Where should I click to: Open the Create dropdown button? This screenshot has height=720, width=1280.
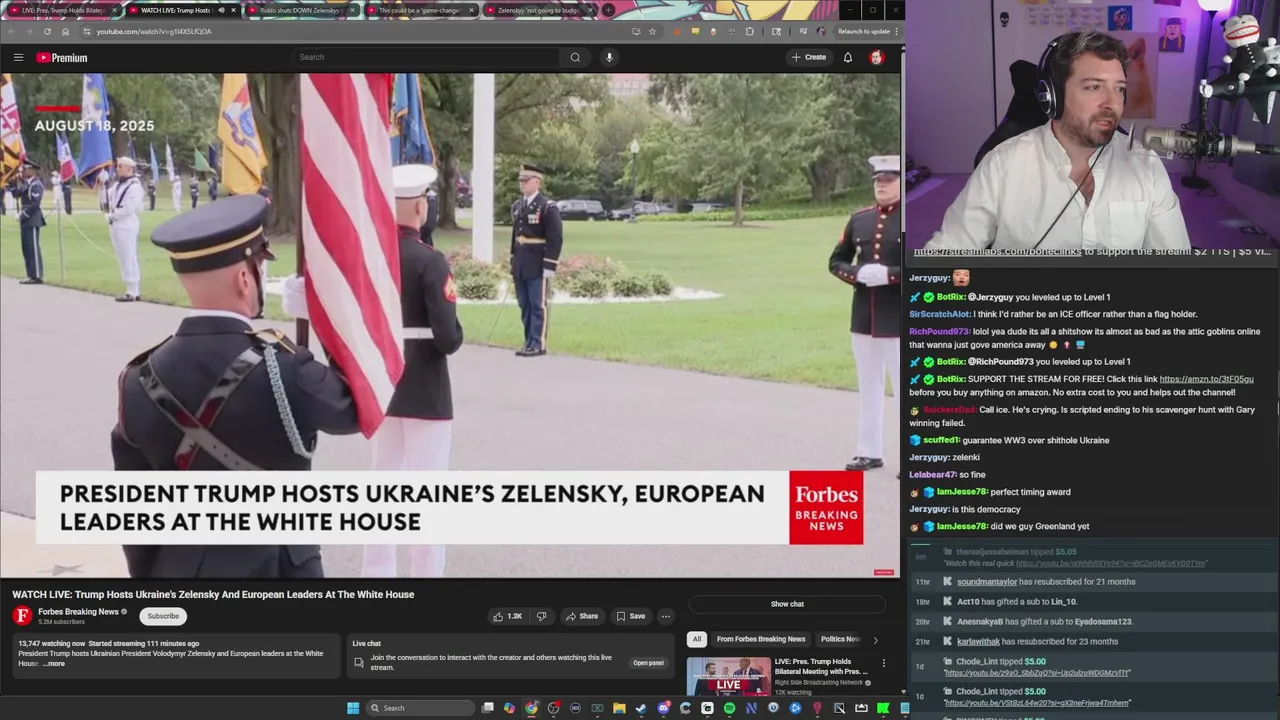809,57
